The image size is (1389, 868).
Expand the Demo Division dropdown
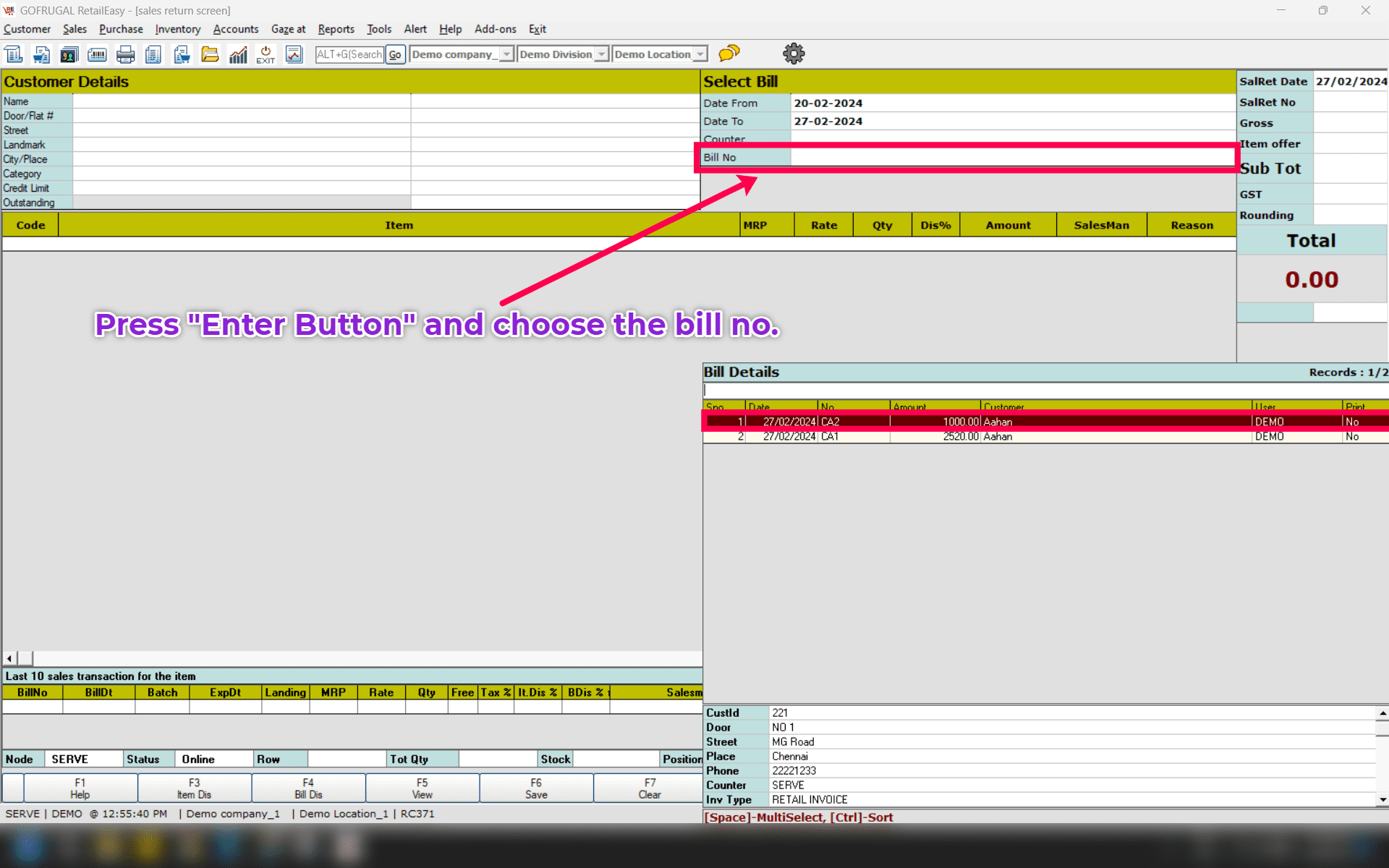pyautogui.click(x=601, y=54)
